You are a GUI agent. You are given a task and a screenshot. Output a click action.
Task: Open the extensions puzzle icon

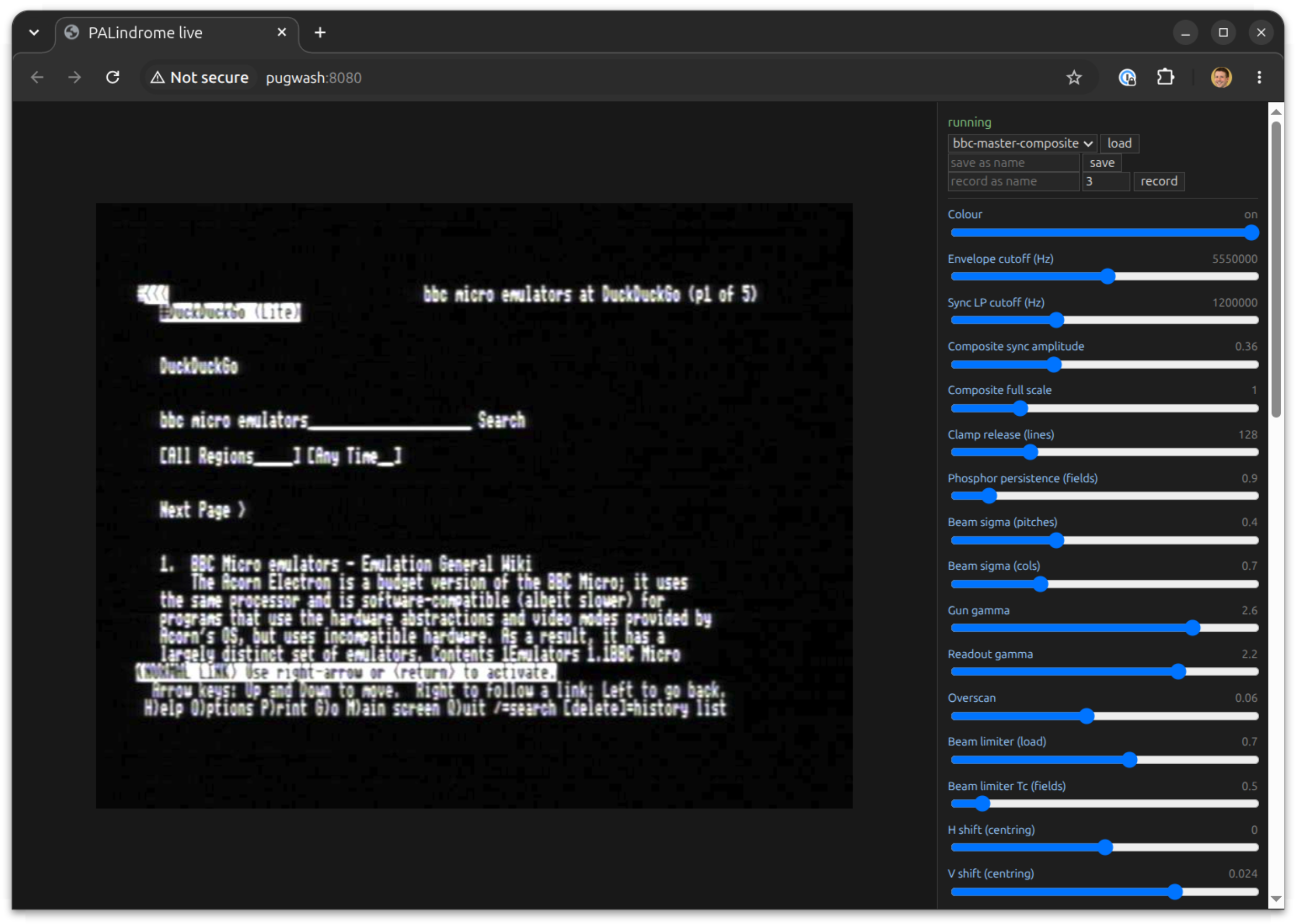[1165, 77]
